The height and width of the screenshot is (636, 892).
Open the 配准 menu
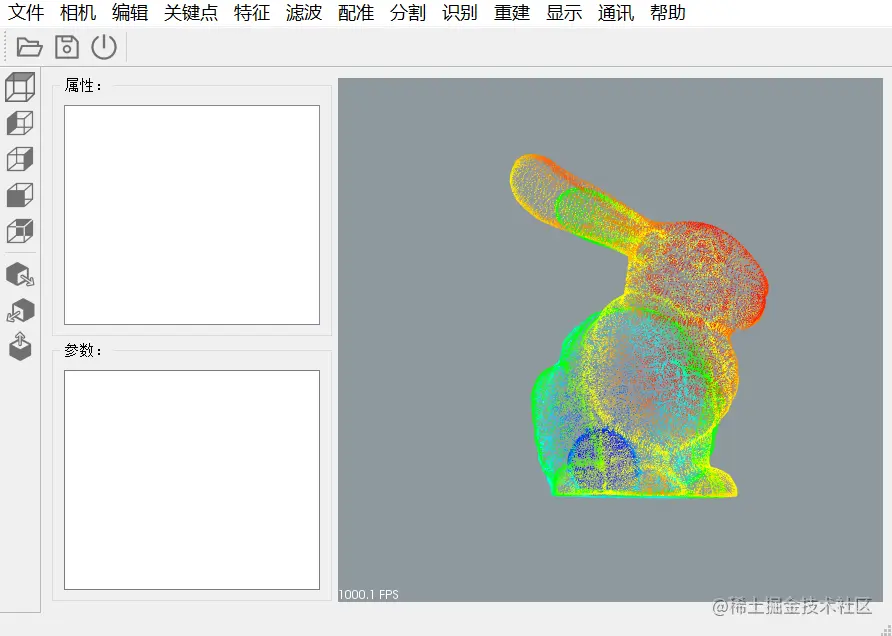click(356, 13)
